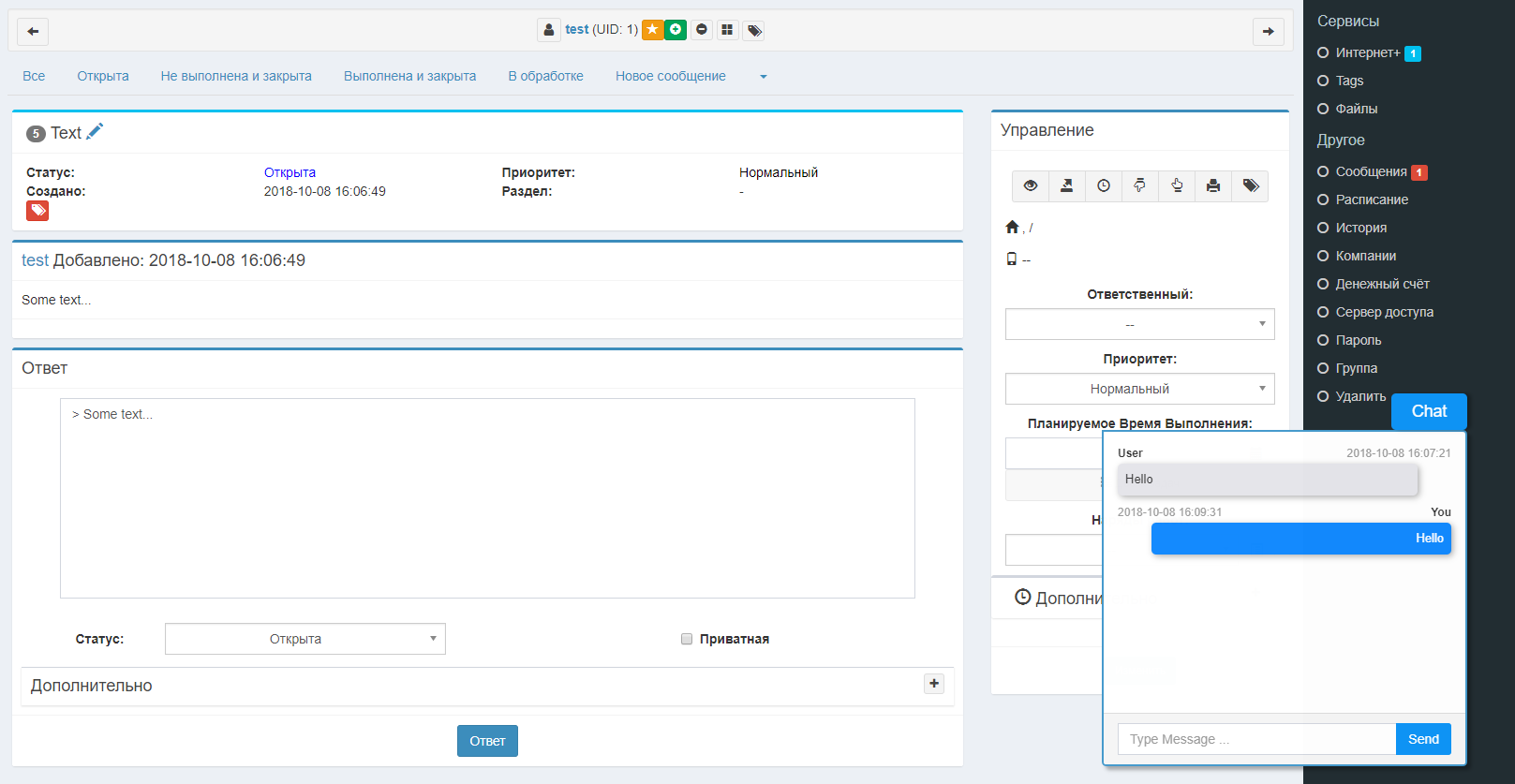This screenshot has height=784, width=1515.
Task: Go back using the left arrow button
Action: (x=33, y=31)
